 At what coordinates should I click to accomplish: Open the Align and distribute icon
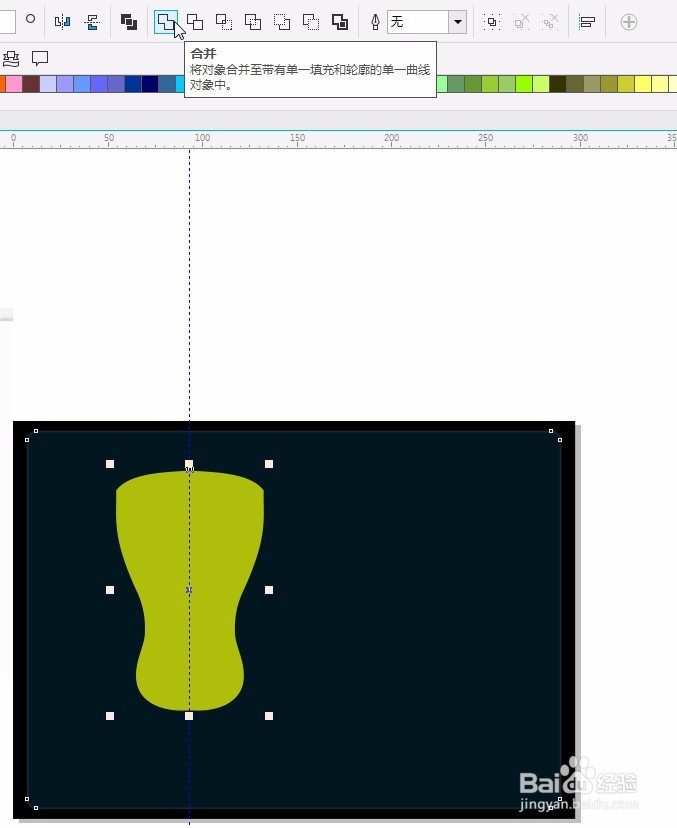pyautogui.click(x=587, y=22)
